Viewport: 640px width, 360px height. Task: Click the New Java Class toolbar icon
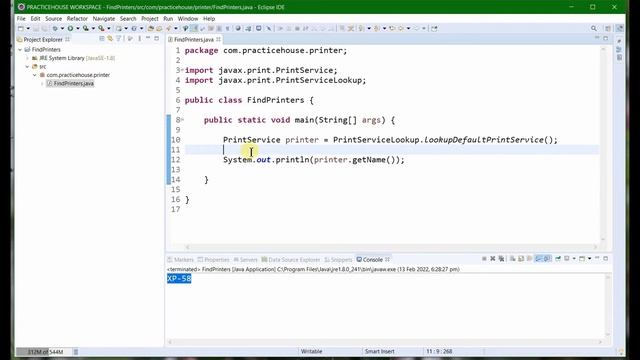click(x=134, y=28)
